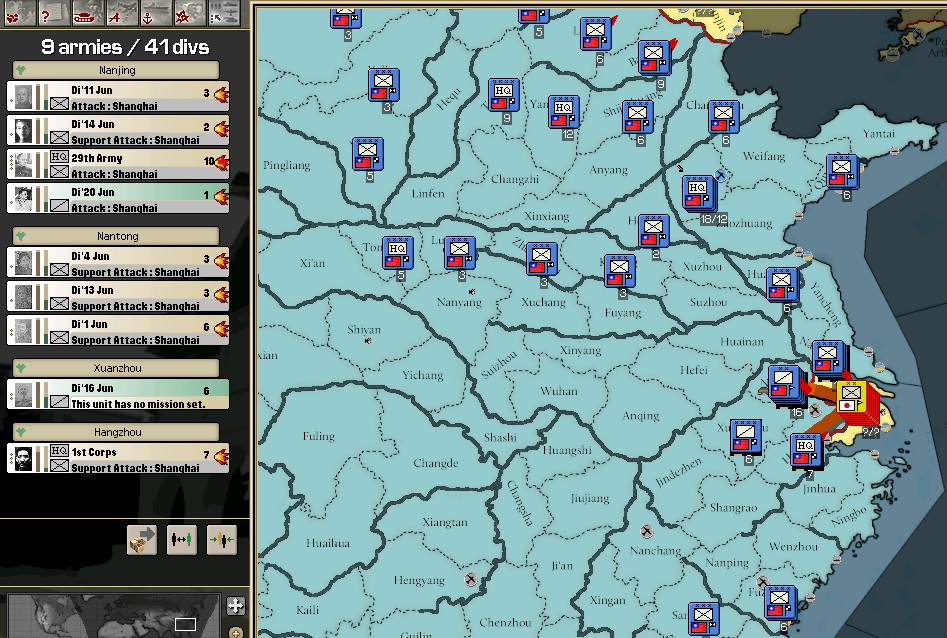Click the merge units button
This screenshot has height=638, width=947.
click(x=222, y=539)
